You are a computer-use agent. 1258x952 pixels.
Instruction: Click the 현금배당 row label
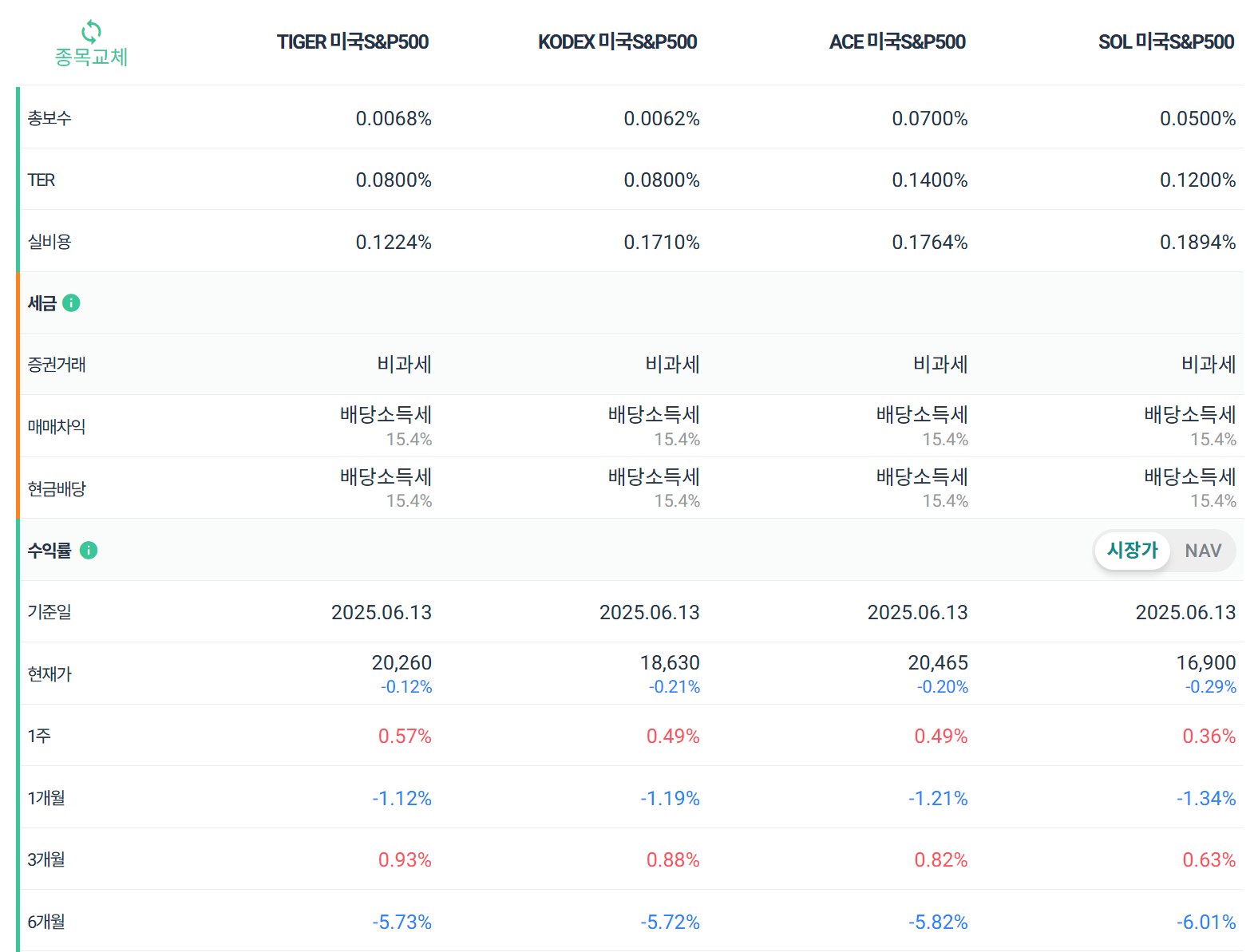57,489
